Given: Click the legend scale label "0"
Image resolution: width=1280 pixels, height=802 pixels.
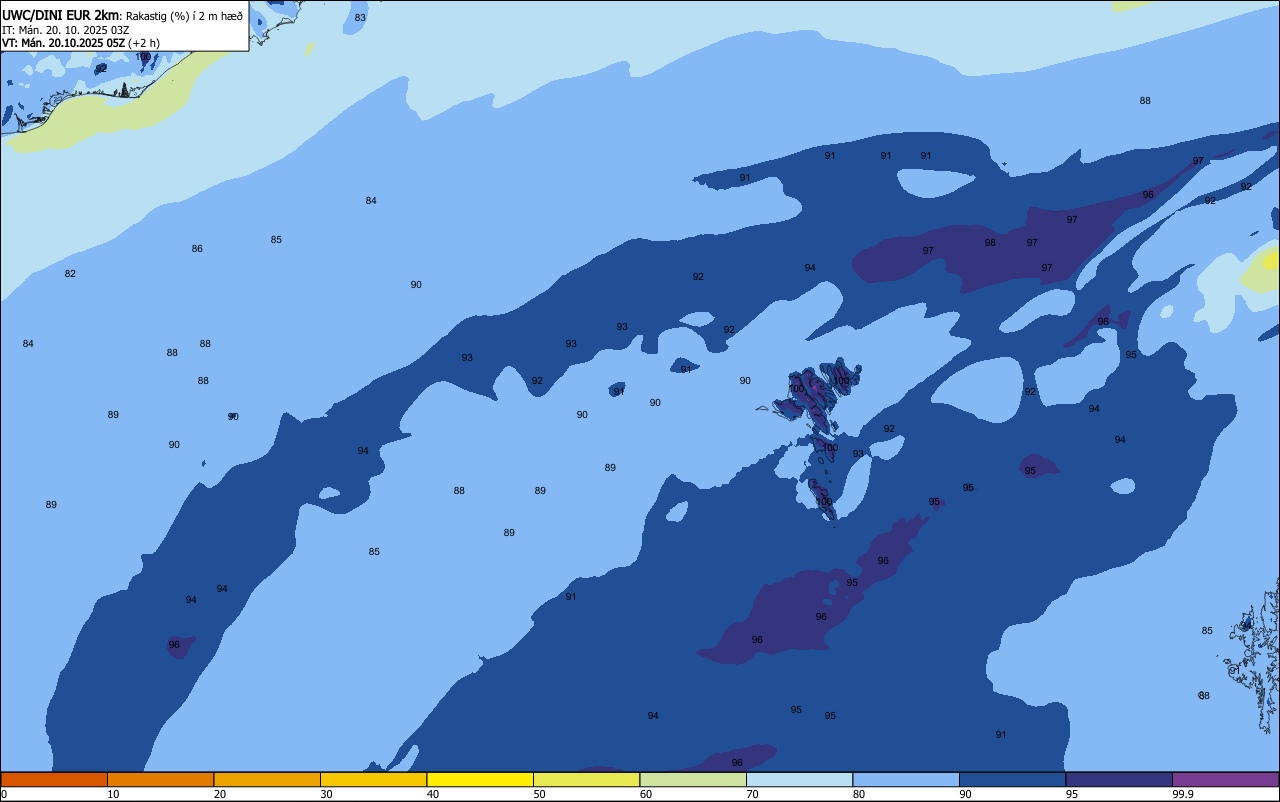Looking at the screenshot, I should click(x=4, y=794).
